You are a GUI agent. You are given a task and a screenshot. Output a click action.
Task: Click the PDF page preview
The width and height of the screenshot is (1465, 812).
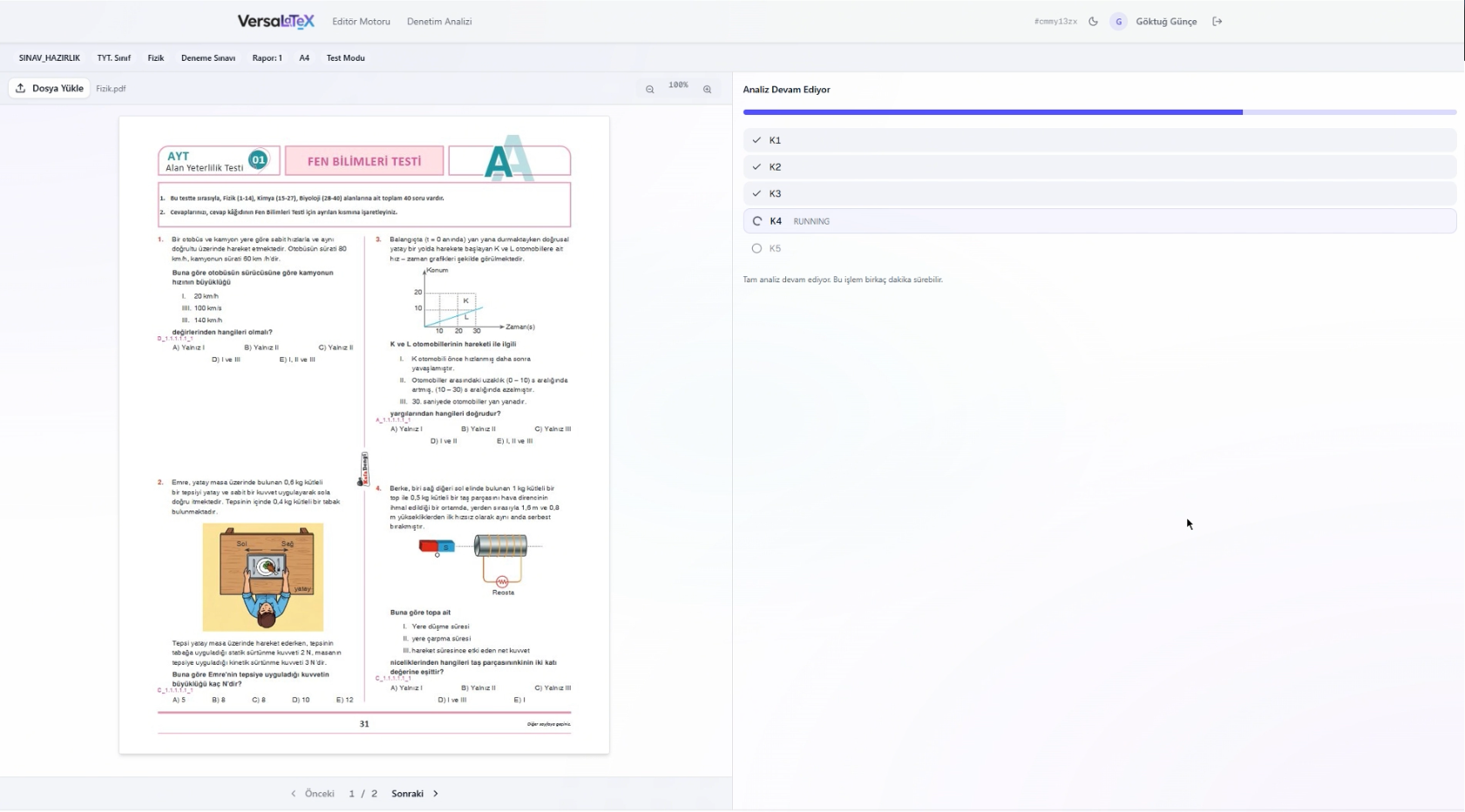click(x=364, y=435)
